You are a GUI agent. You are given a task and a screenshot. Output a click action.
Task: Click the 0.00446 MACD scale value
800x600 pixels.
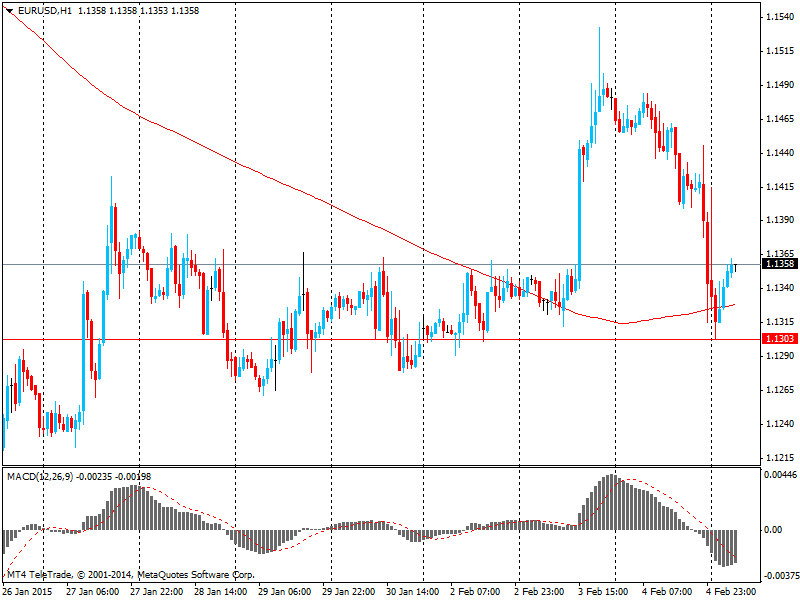[x=780, y=475]
